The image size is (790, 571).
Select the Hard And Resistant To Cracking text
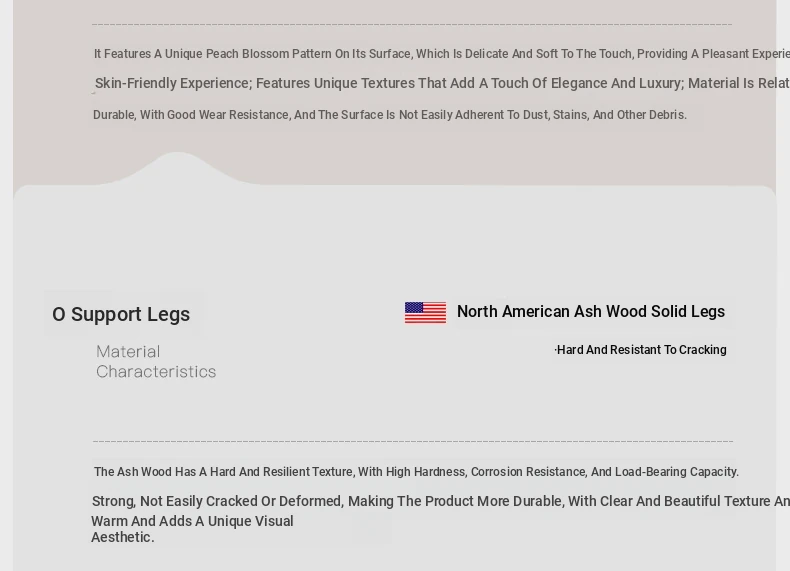pos(641,350)
